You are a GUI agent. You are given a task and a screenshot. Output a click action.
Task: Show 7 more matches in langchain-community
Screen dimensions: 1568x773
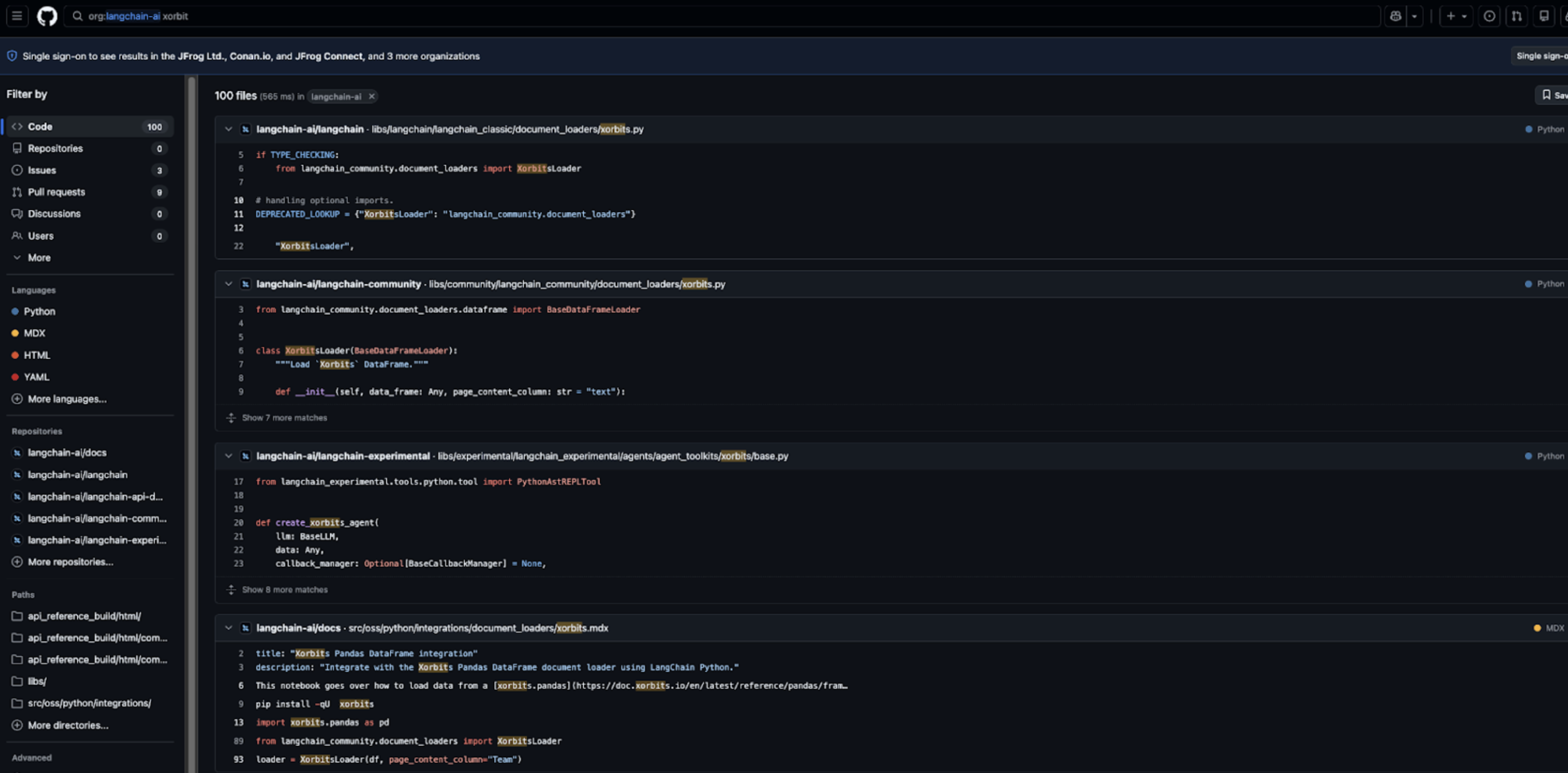pos(284,417)
